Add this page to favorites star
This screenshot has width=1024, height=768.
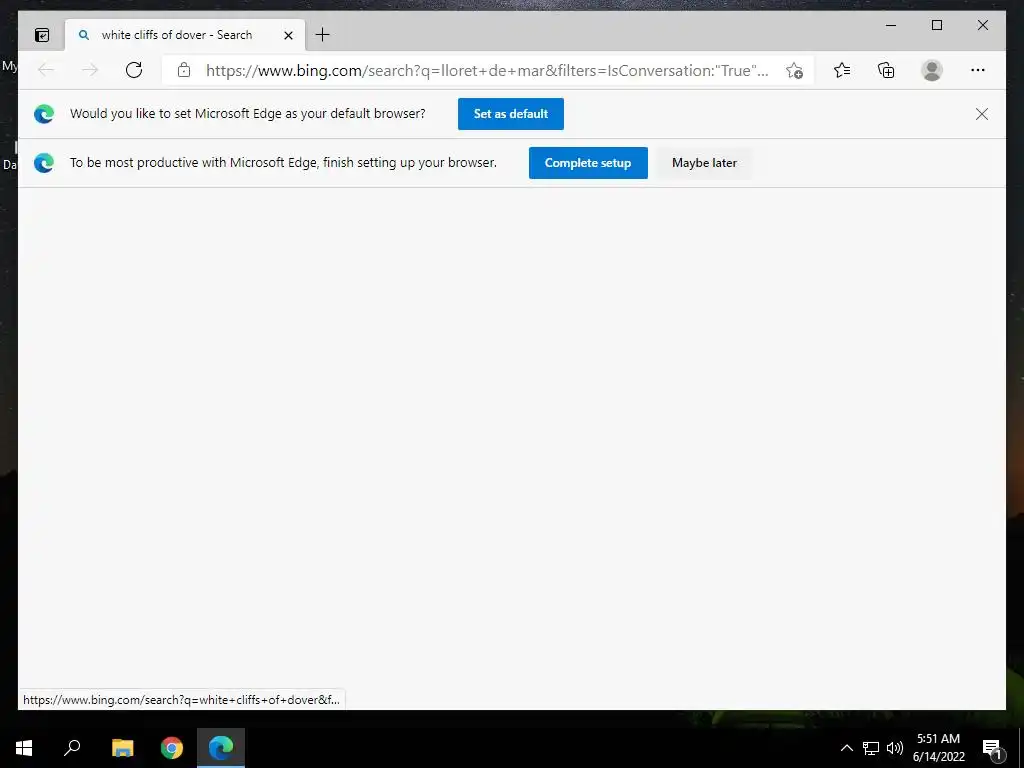794,71
